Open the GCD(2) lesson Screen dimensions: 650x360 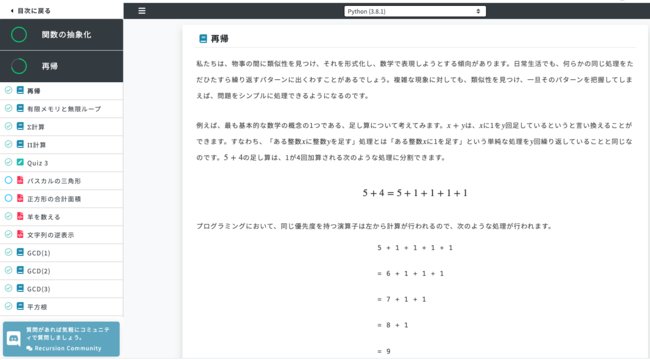point(61,271)
